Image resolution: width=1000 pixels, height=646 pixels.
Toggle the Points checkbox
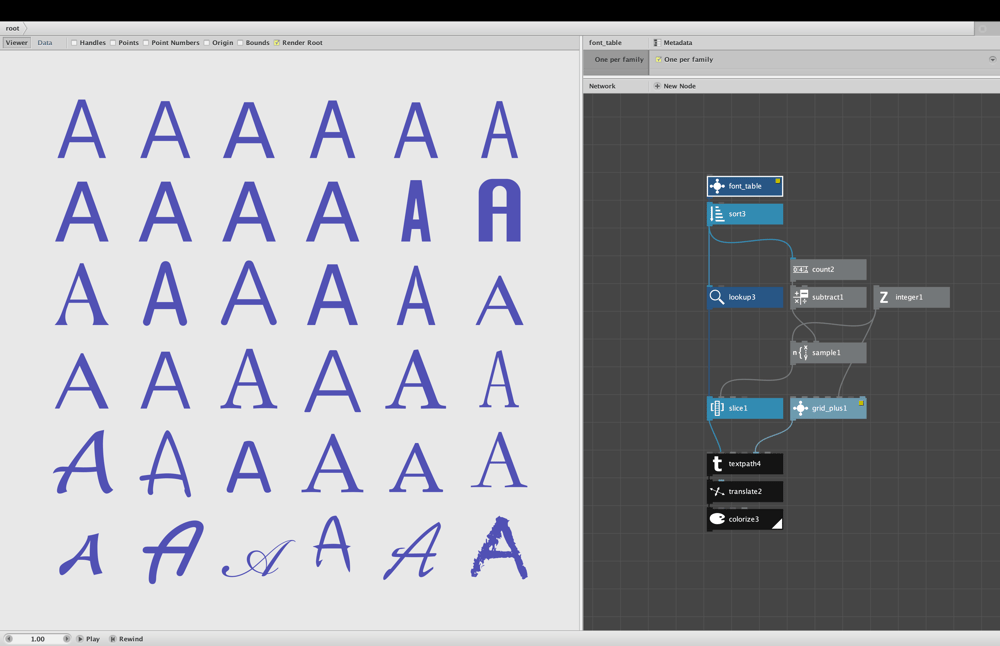coord(113,43)
